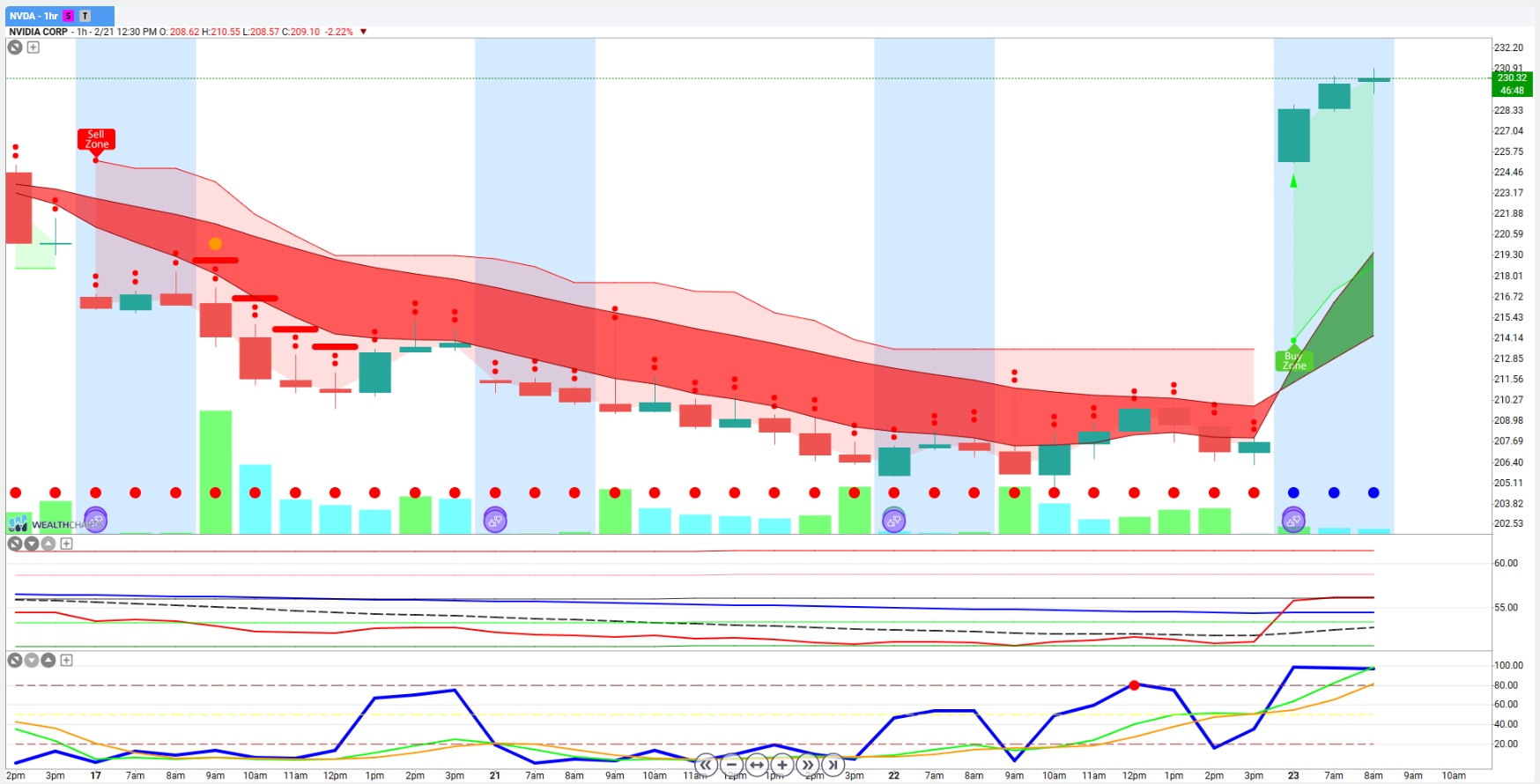The image size is (1540, 784).
Task: Click the hide-indicator circle icon in the bottom stochastic pane
Action: click(15, 660)
